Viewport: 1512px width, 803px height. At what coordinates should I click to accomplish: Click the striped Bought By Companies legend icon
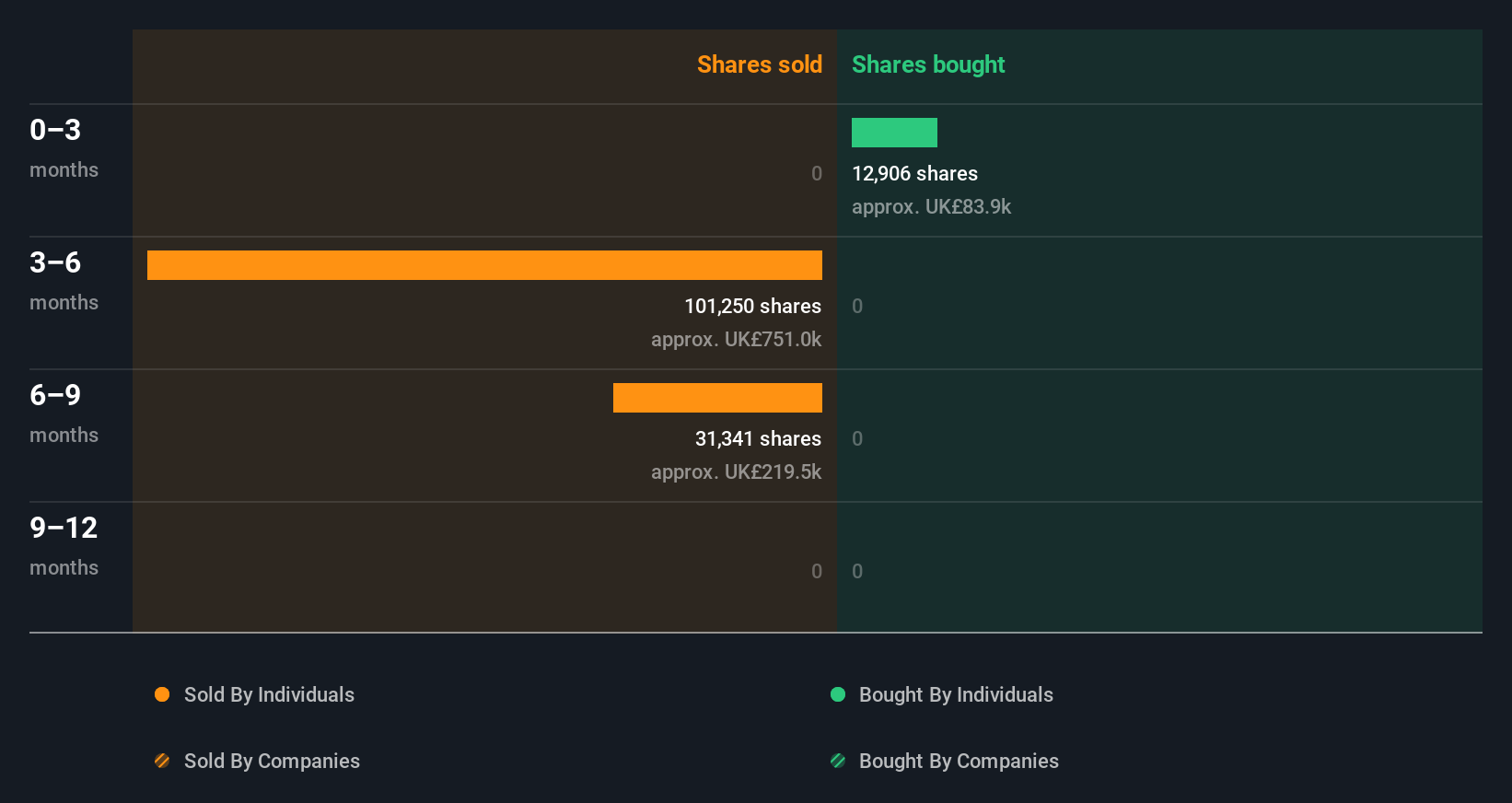tap(838, 761)
